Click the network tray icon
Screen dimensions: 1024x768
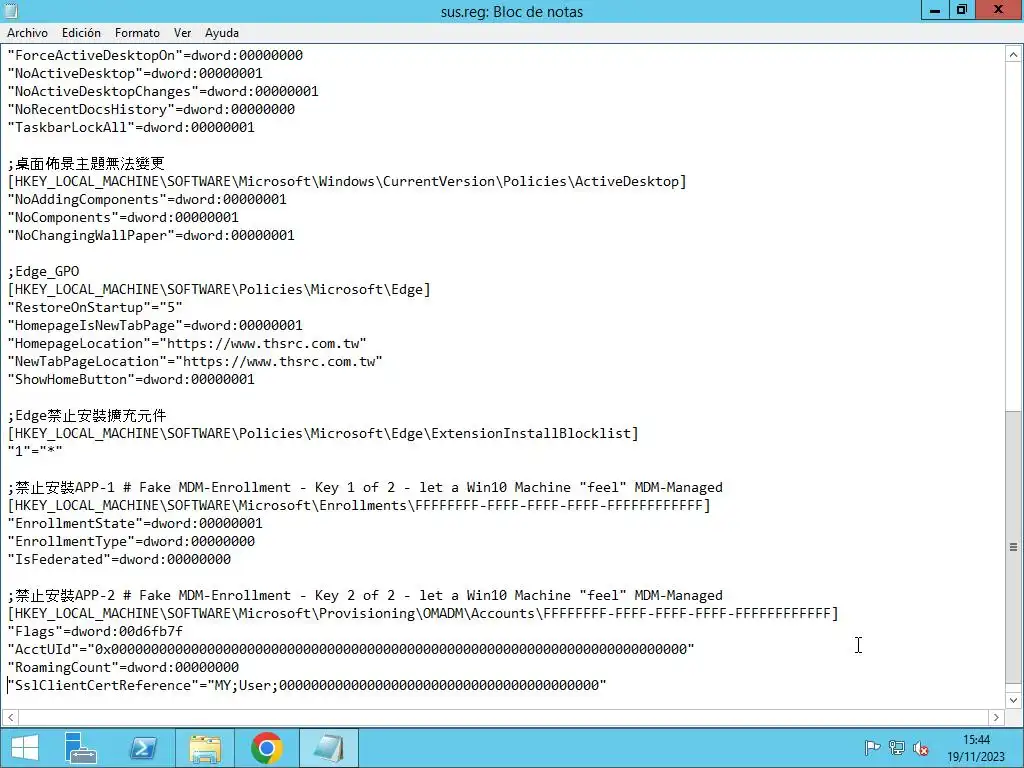click(897, 748)
